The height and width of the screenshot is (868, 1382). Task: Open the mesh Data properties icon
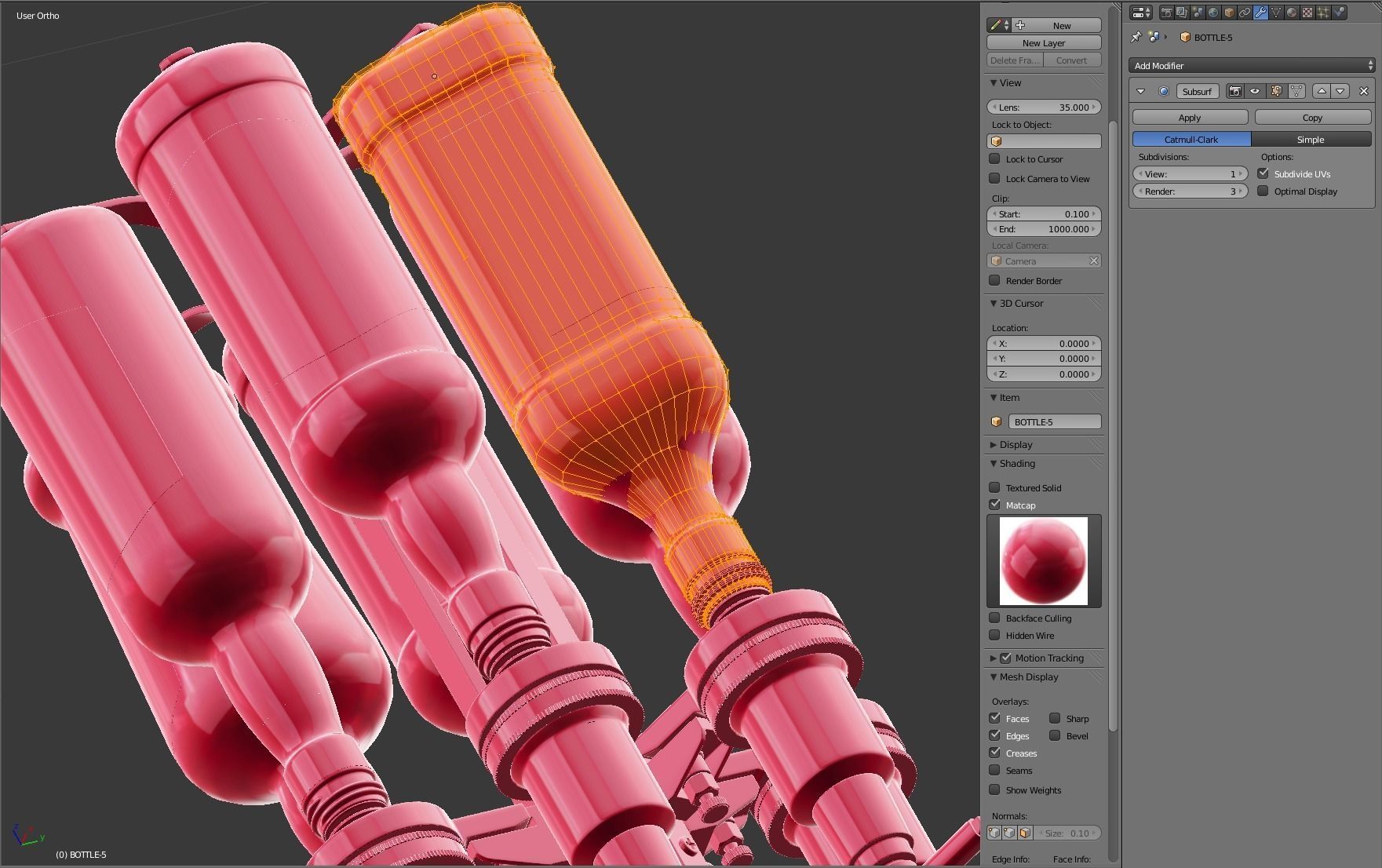(1276, 13)
